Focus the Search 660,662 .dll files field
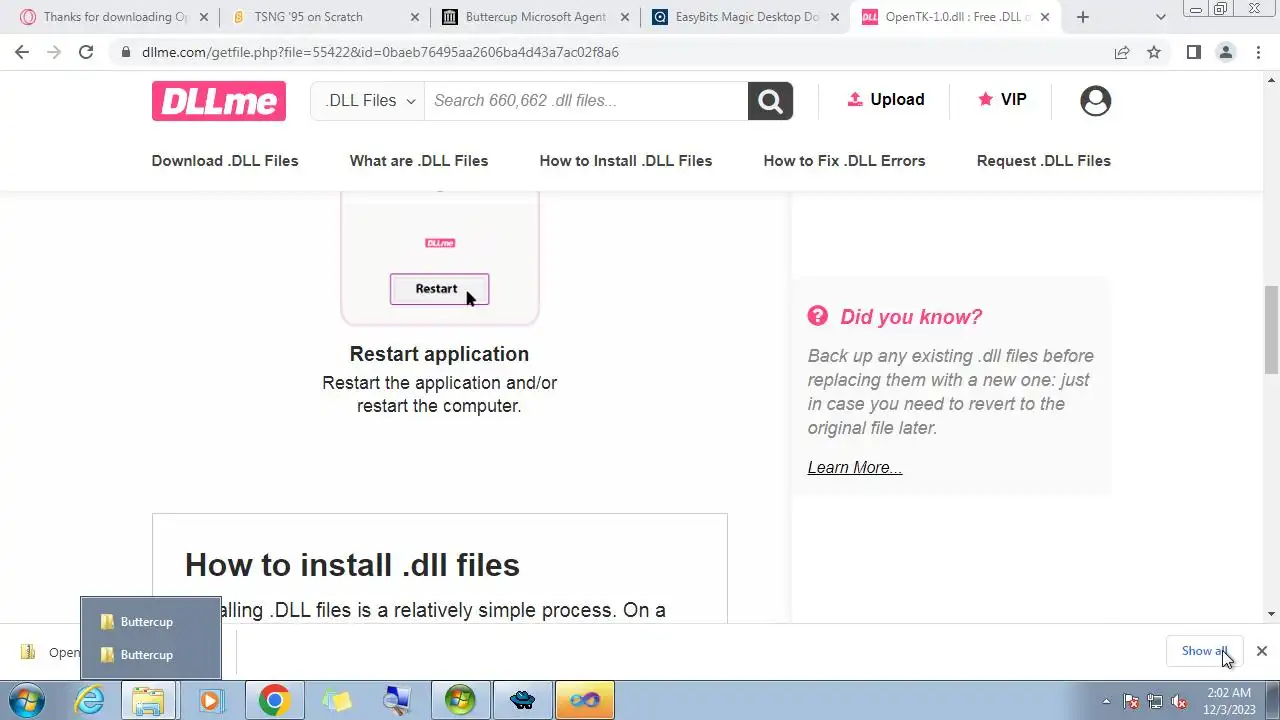The image size is (1280, 720). [x=586, y=100]
